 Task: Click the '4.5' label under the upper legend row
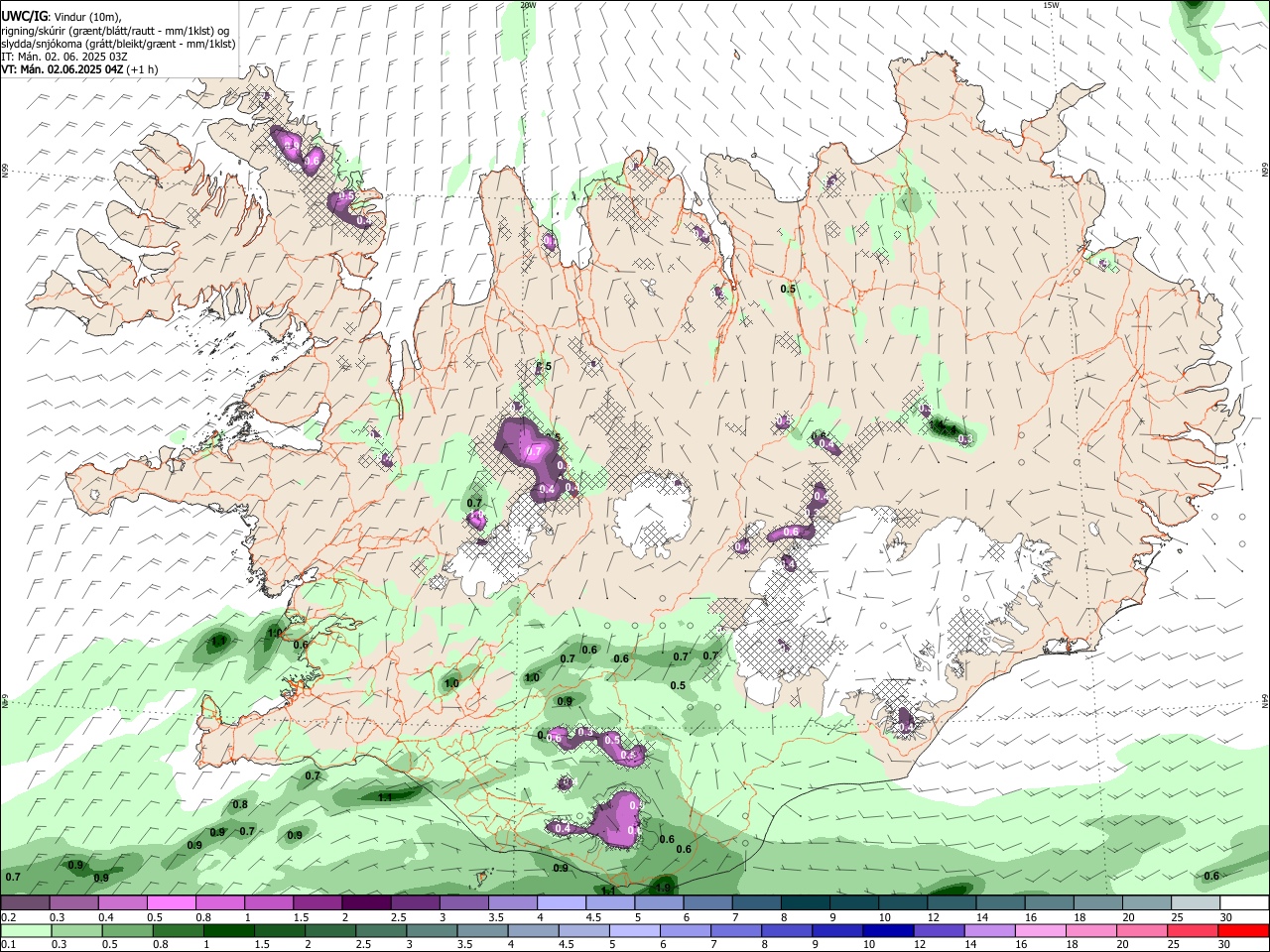click(x=593, y=917)
